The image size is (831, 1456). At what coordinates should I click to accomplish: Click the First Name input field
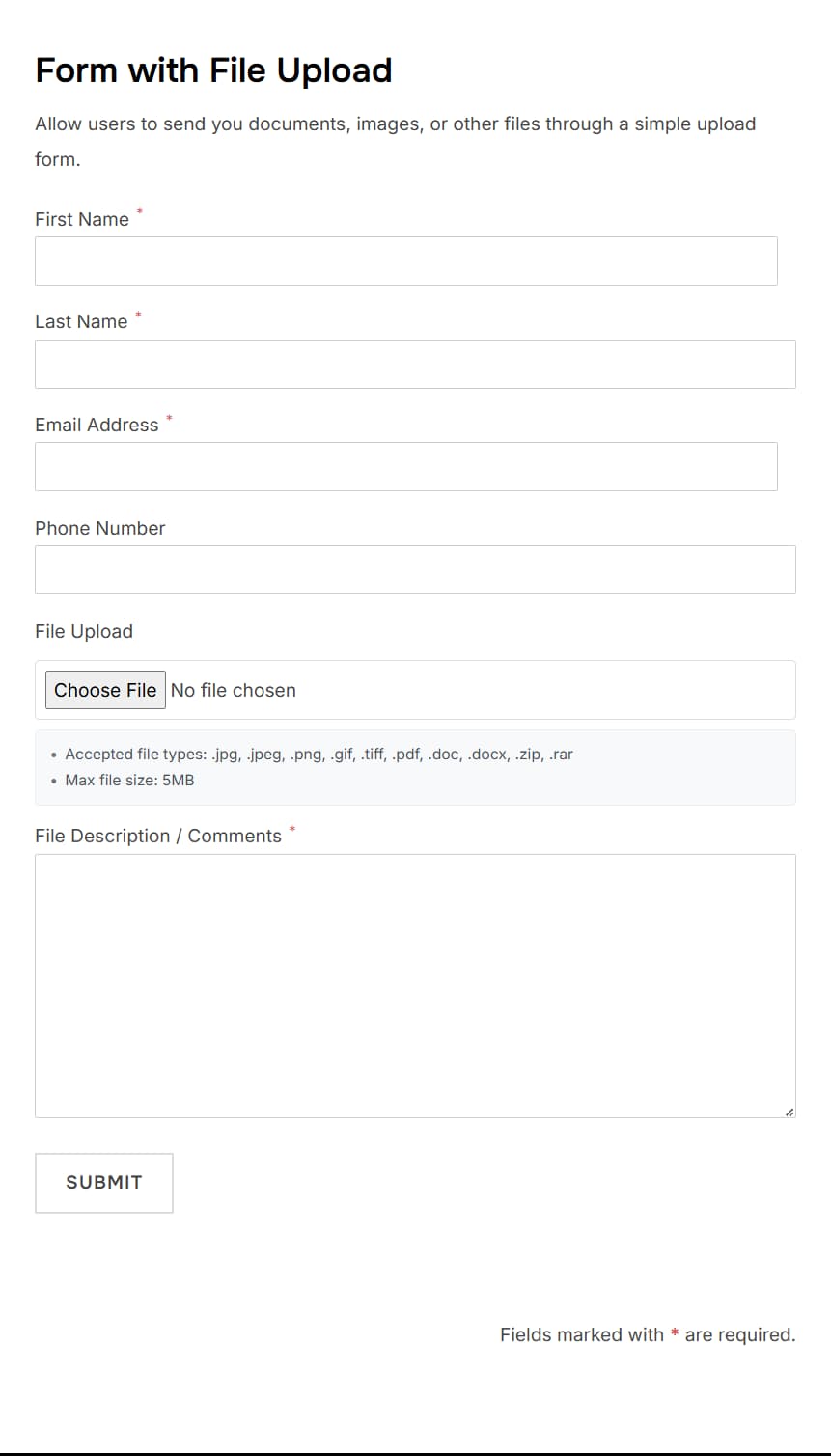click(x=405, y=260)
